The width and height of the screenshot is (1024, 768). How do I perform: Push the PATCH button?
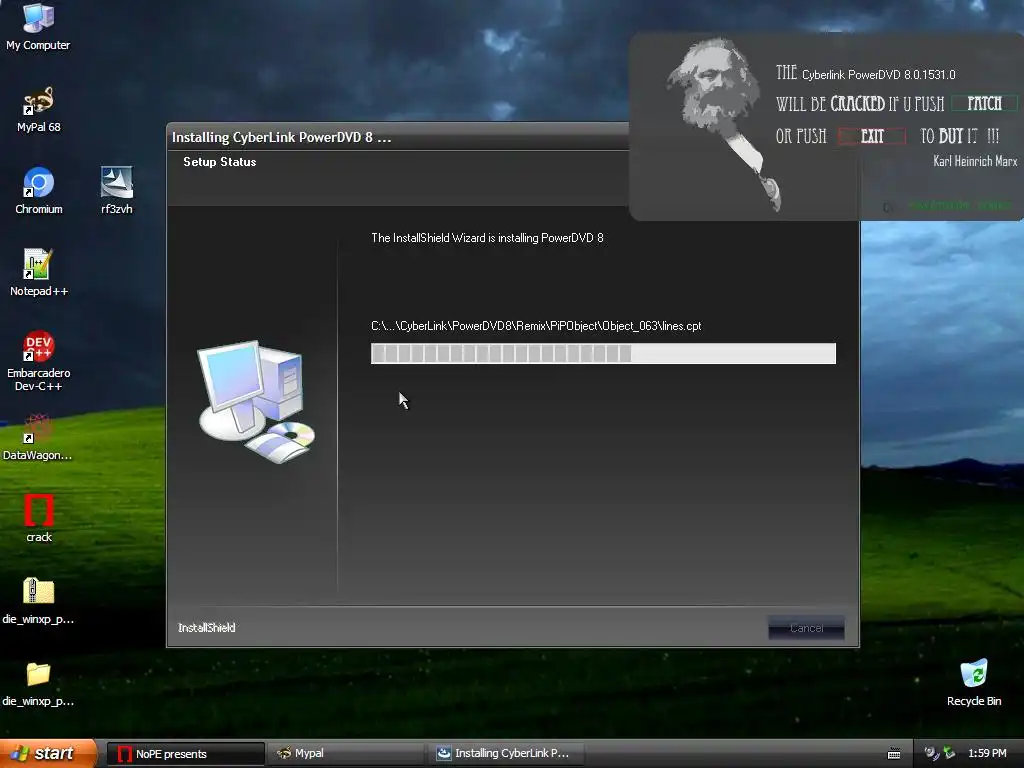[984, 103]
